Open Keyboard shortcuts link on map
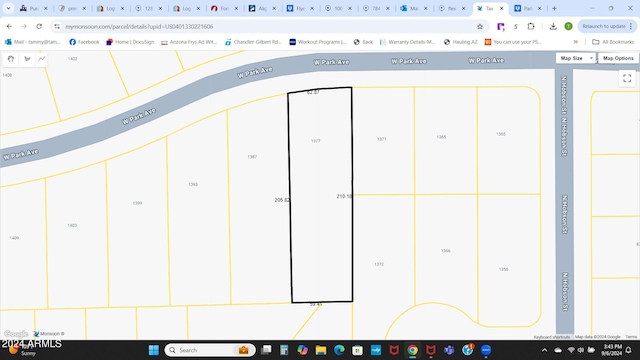640x360 pixels. point(552,337)
